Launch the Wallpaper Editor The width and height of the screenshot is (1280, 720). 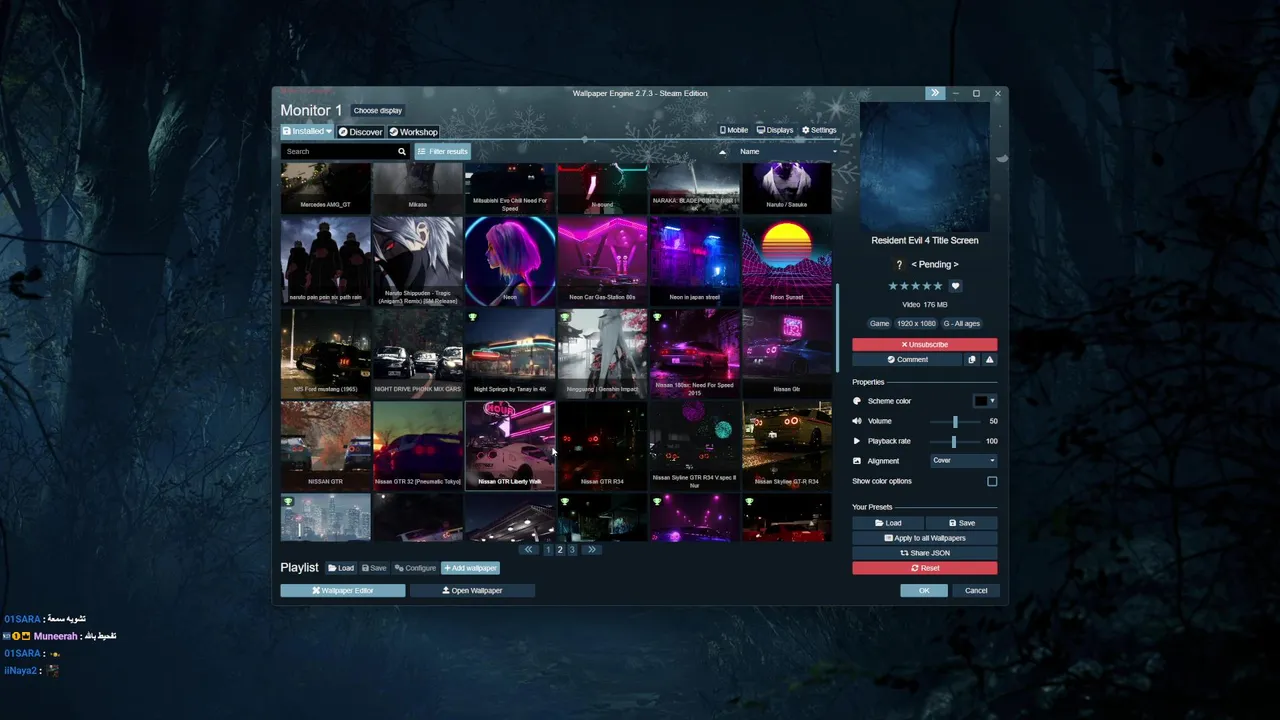point(343,591)
